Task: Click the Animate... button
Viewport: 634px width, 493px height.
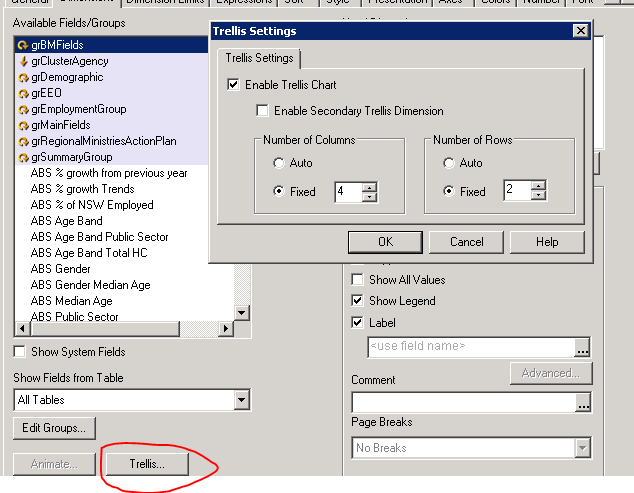Action: 54,464
